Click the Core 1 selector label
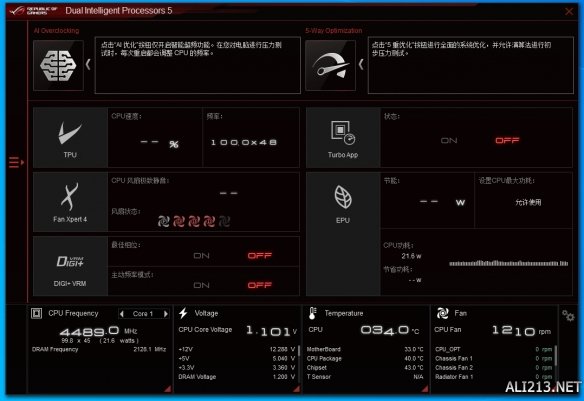584x401 pixels. 143,314
